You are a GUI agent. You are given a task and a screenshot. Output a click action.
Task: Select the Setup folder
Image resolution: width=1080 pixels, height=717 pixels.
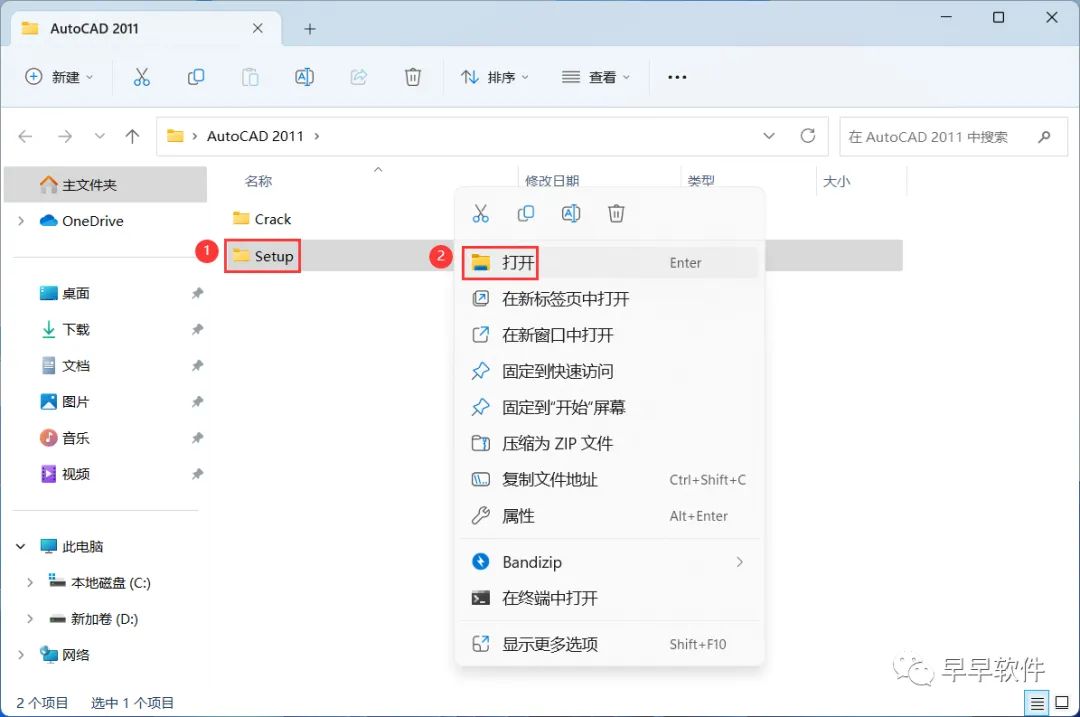[x=262, y=256]
